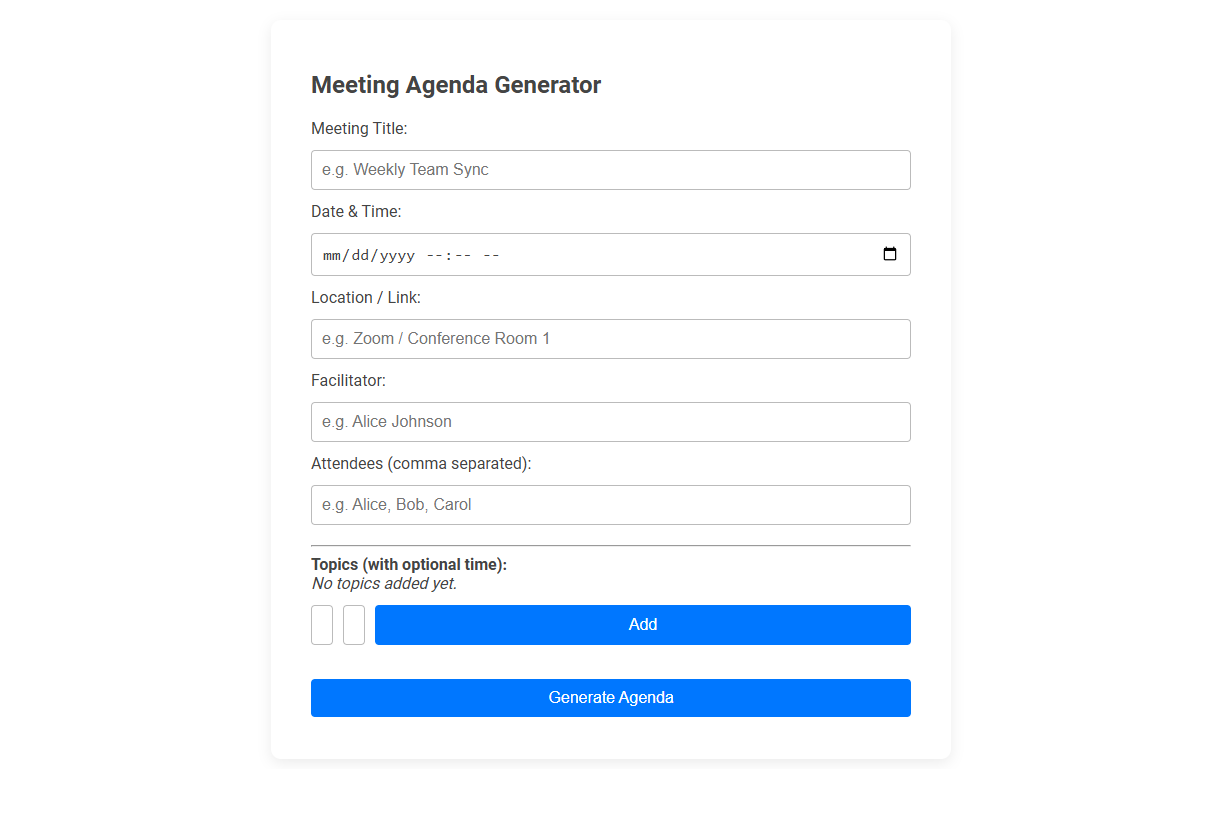Click the Meeting Agenda Generator heading

coord(455,85)
